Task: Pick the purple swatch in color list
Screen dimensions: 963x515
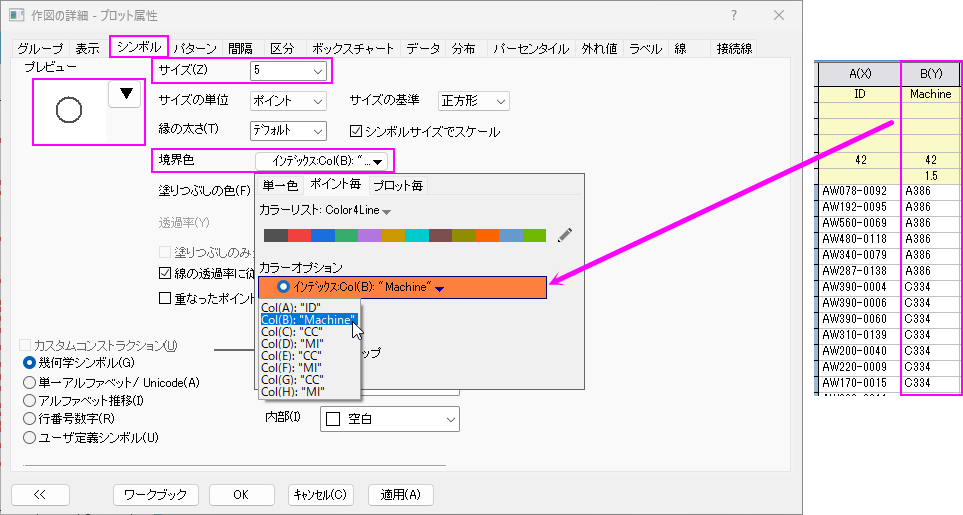Action: click(370, 235)
